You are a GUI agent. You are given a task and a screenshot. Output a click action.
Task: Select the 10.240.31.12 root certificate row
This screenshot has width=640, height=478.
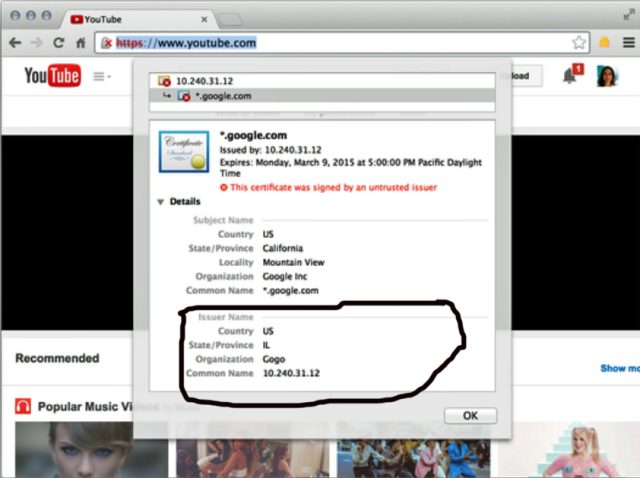[322, 81]
